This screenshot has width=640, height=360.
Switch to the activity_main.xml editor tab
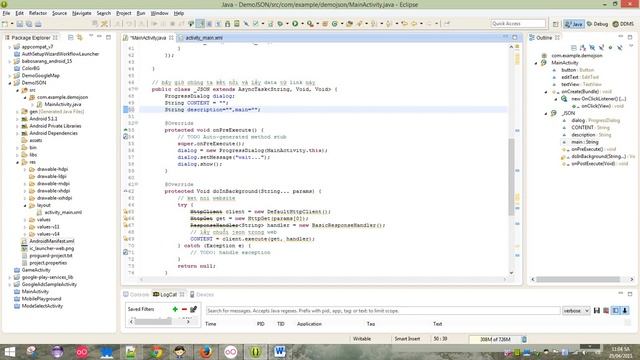click(201, 38)
